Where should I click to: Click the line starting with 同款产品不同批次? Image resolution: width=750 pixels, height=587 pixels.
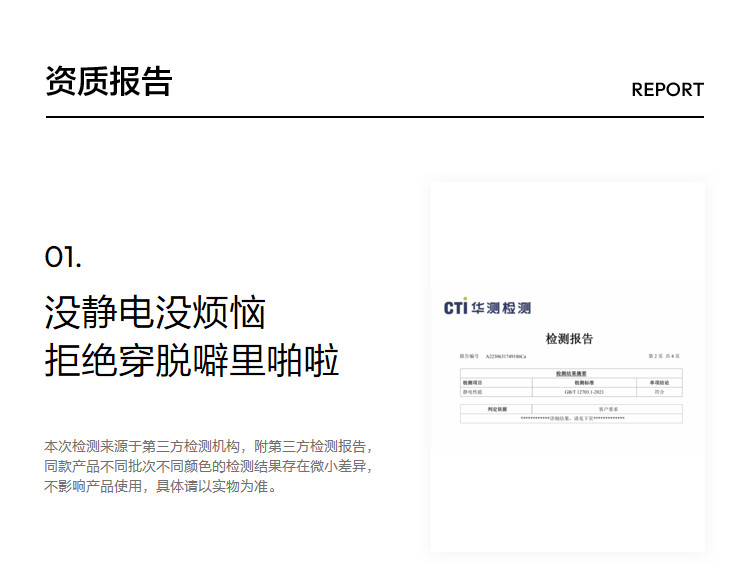click(209, 467)
